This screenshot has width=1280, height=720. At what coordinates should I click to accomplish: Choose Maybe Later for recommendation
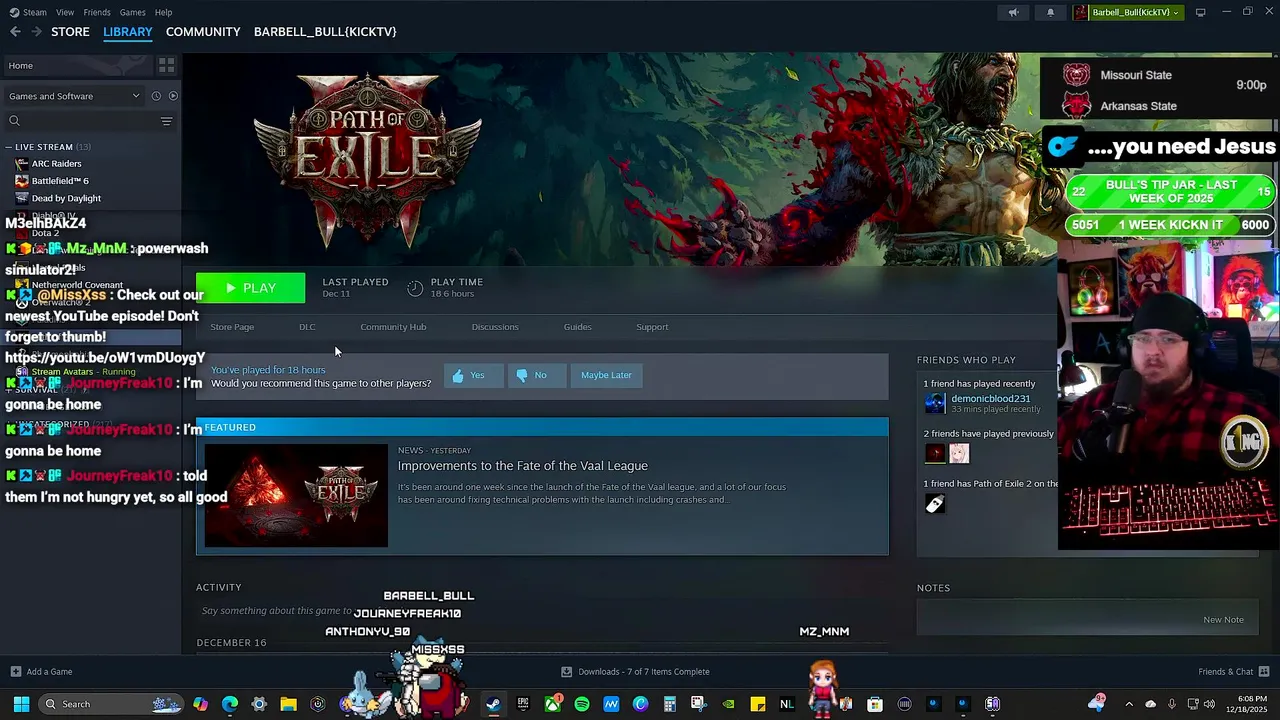pos(606,375)
